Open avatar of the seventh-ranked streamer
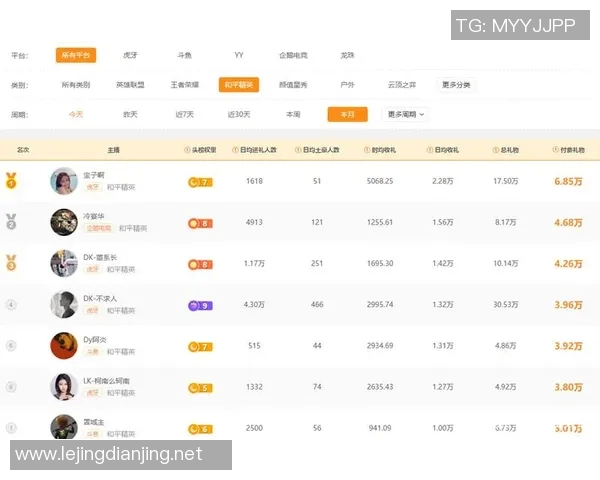The image size is (600, 480). pos(64,427)
